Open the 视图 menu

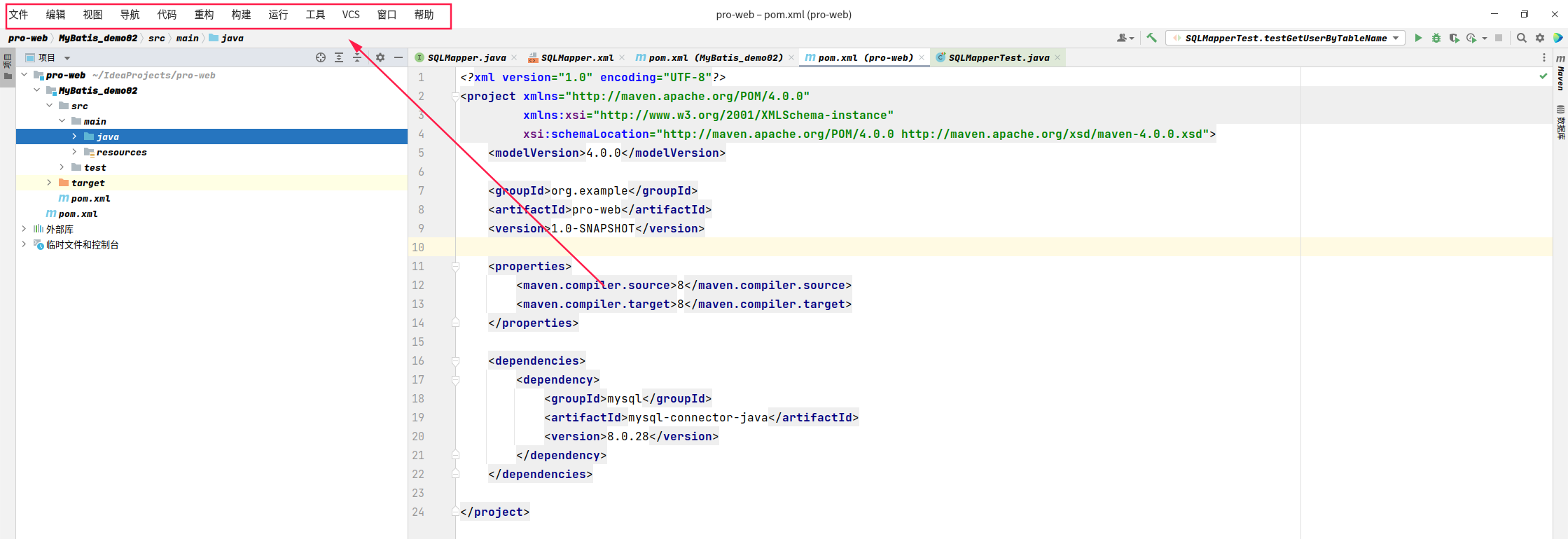pyautogui.click(x=92, y=15)
